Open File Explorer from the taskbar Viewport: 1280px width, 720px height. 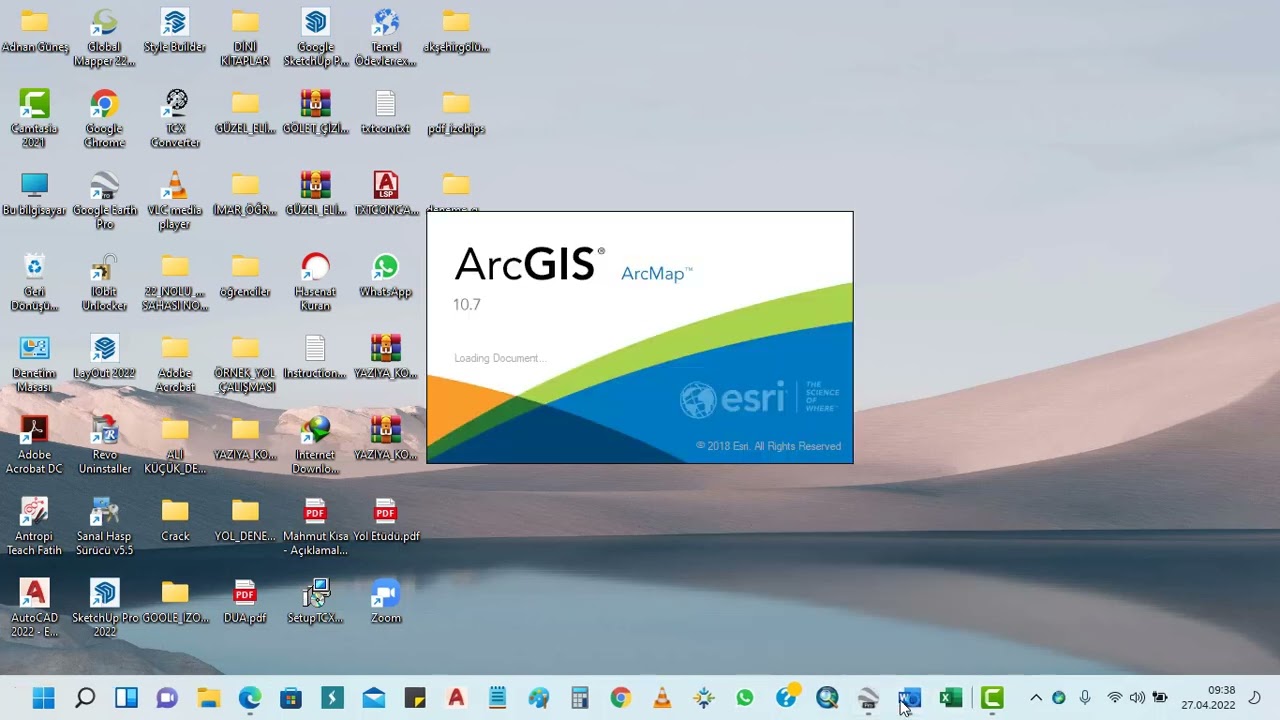pos(209,698)
